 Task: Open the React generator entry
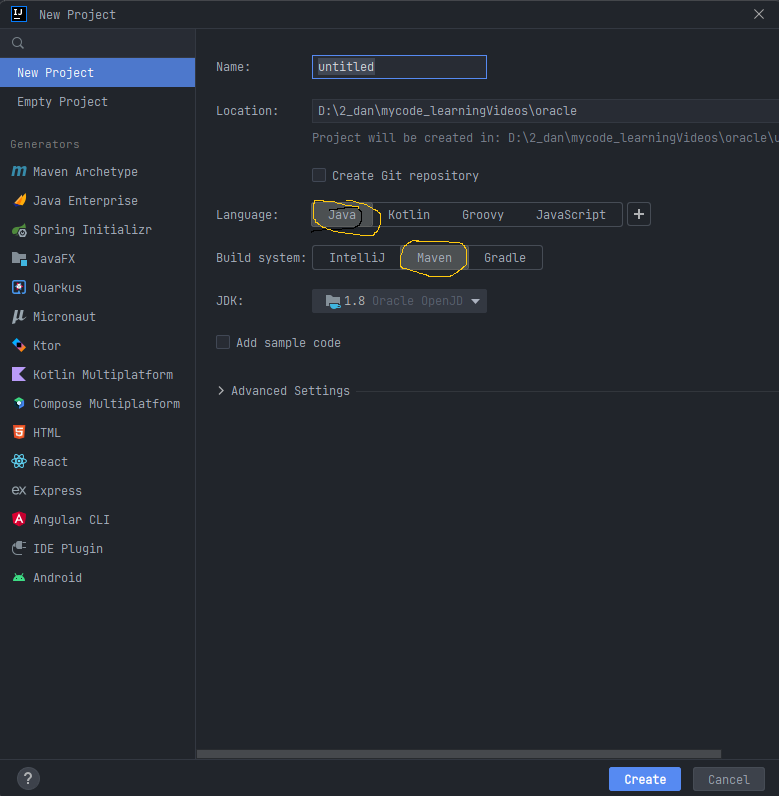98,462
